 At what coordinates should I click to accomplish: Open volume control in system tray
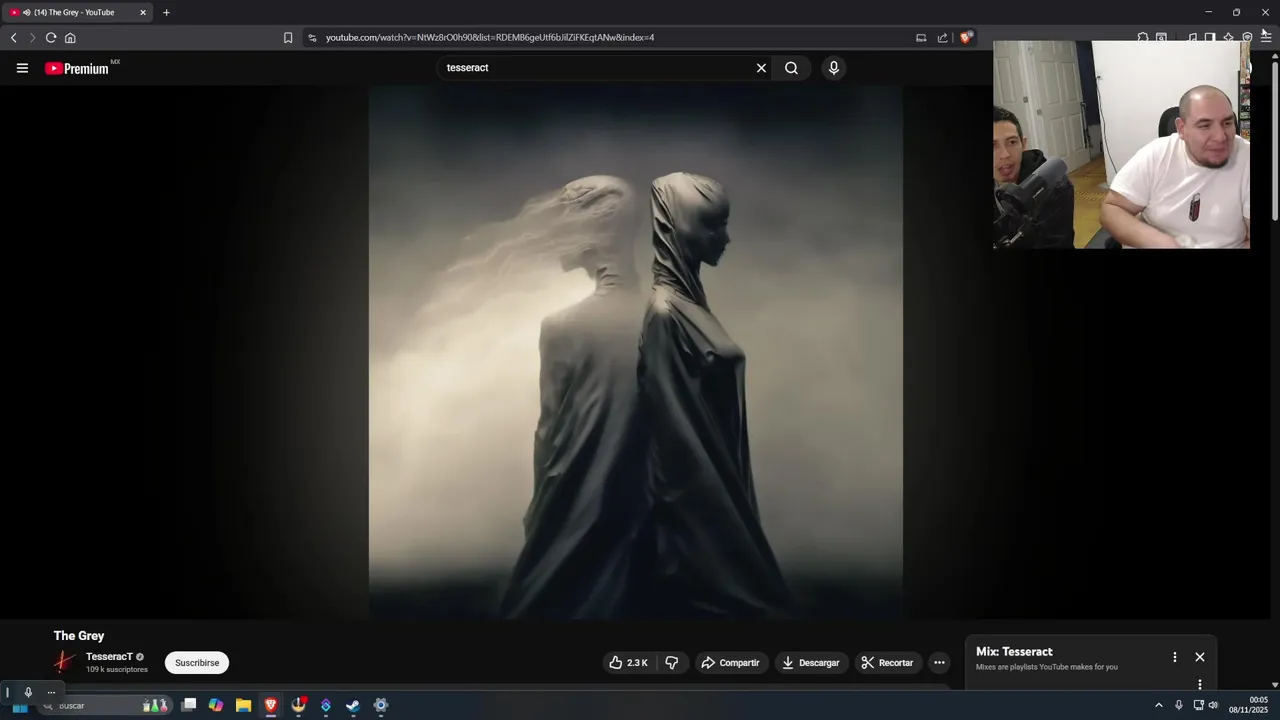pyautogui.click(x=1213, y=705)
